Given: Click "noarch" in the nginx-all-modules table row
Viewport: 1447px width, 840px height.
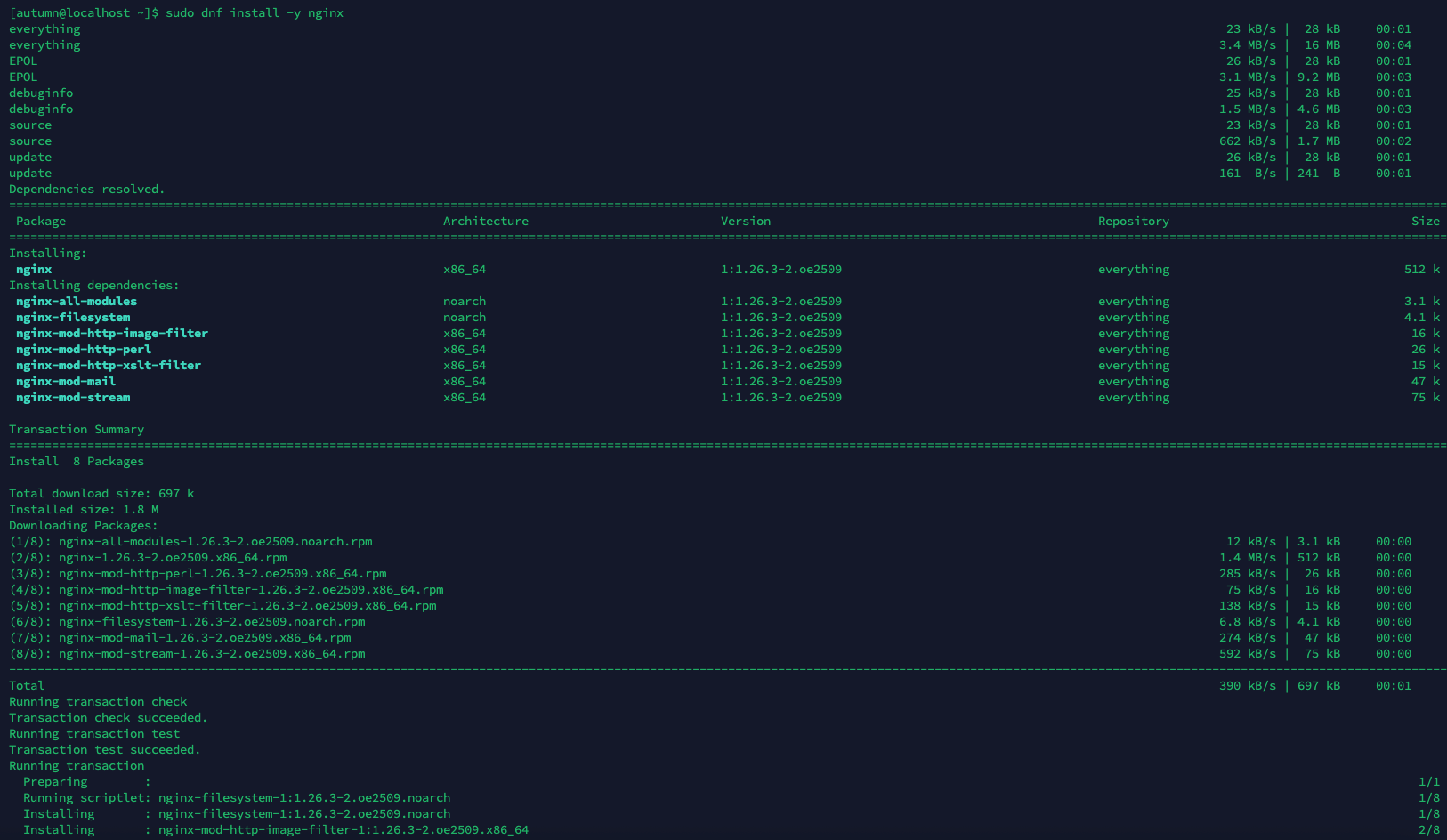Looking at the screenshot, I should click(x=465, y=302).
